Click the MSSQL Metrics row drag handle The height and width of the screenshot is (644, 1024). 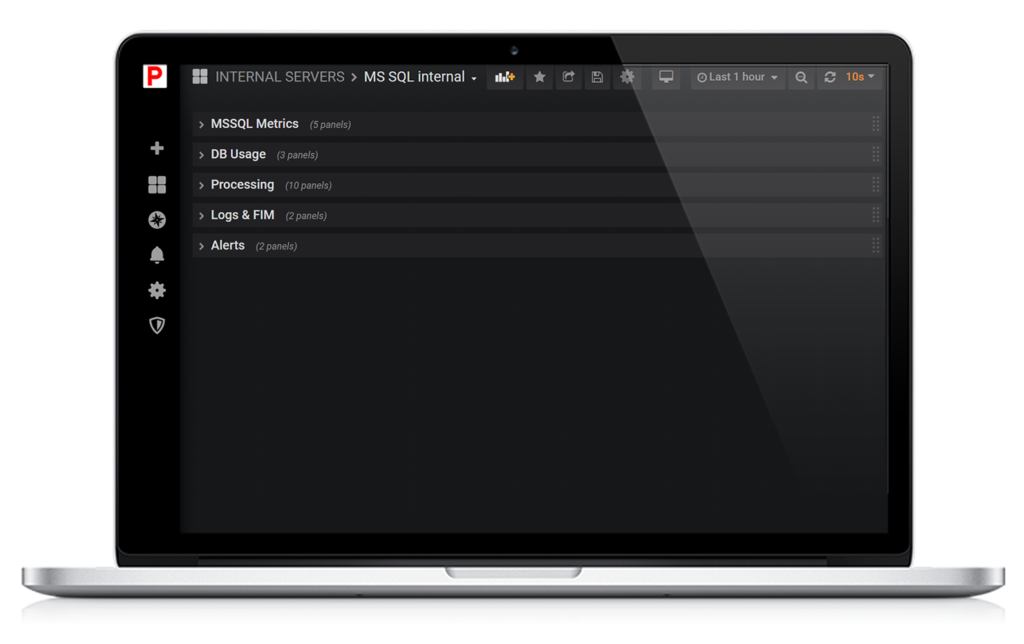875,123
